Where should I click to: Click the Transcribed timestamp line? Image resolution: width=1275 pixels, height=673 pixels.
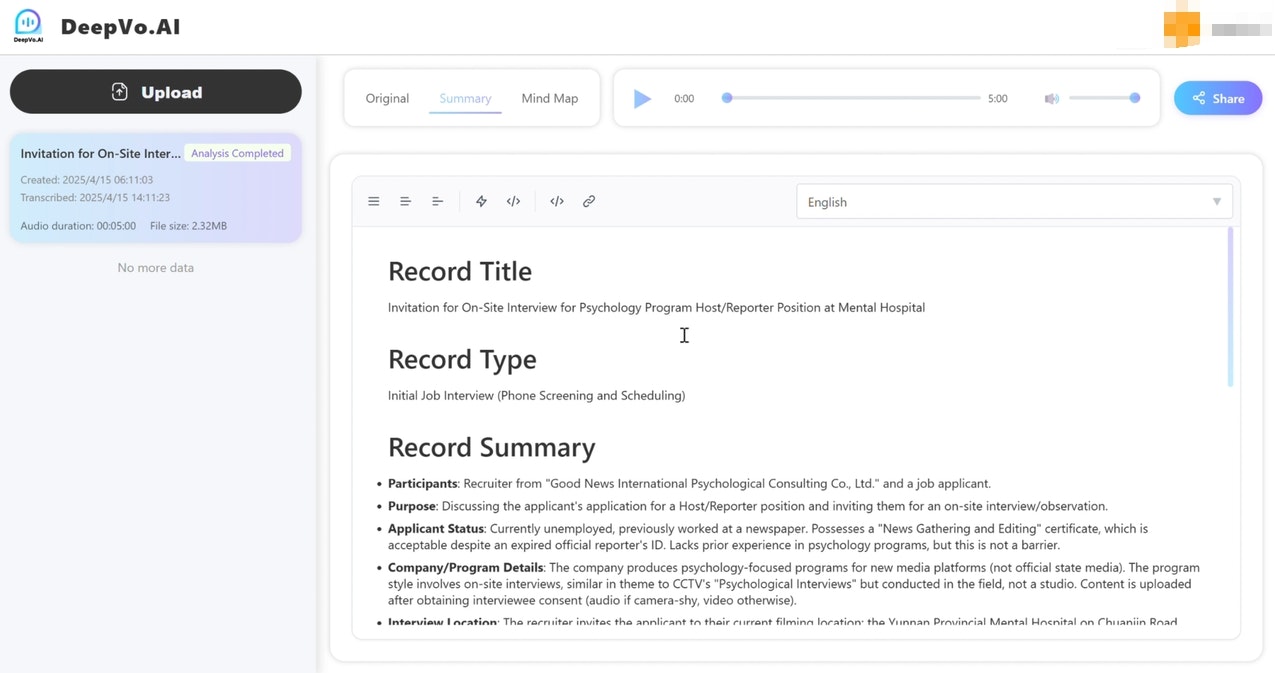tap(95, 198)
